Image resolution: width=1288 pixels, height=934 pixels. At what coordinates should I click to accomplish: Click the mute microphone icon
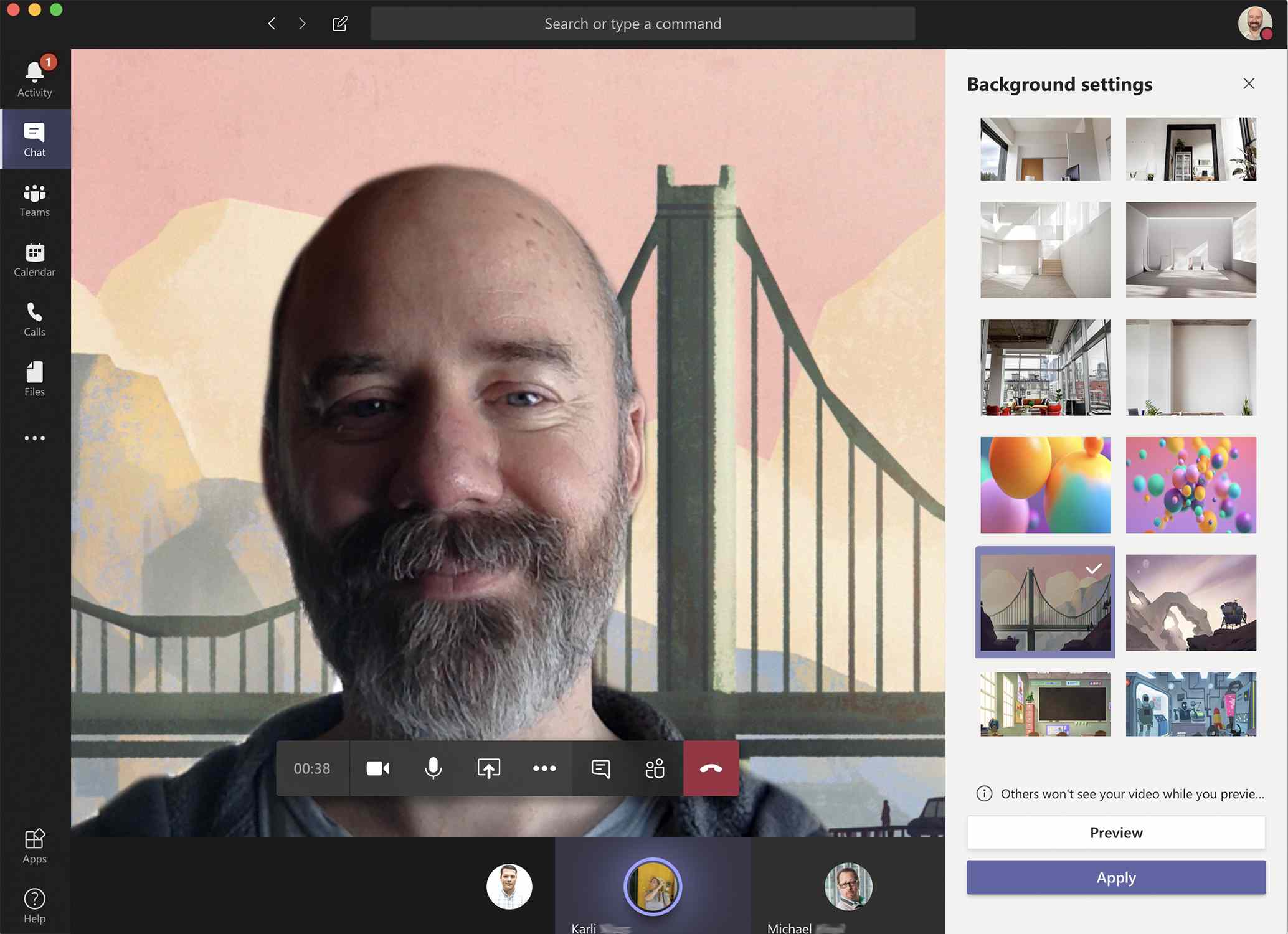[433, 768]
